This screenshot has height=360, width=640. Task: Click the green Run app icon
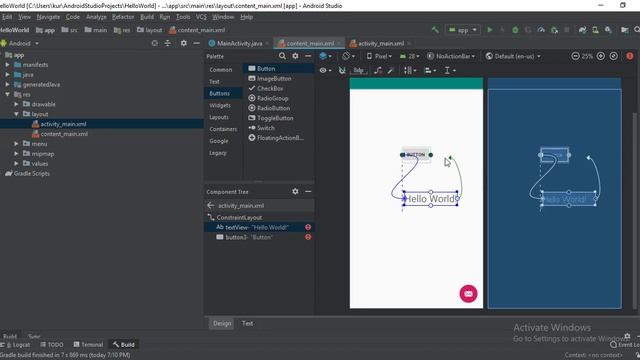pyautogui.click(x=490, y=30)
